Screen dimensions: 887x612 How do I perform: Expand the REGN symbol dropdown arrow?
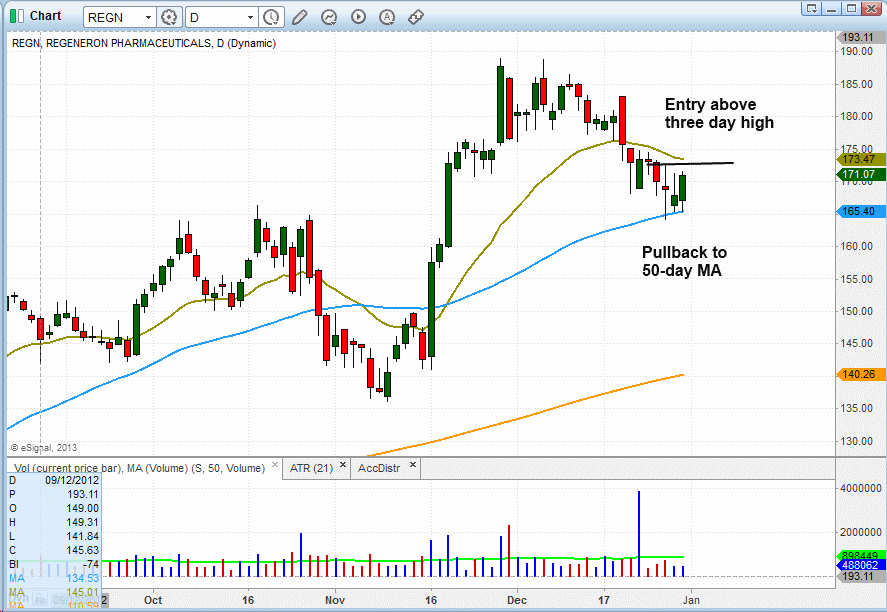[x=148, y=17]
